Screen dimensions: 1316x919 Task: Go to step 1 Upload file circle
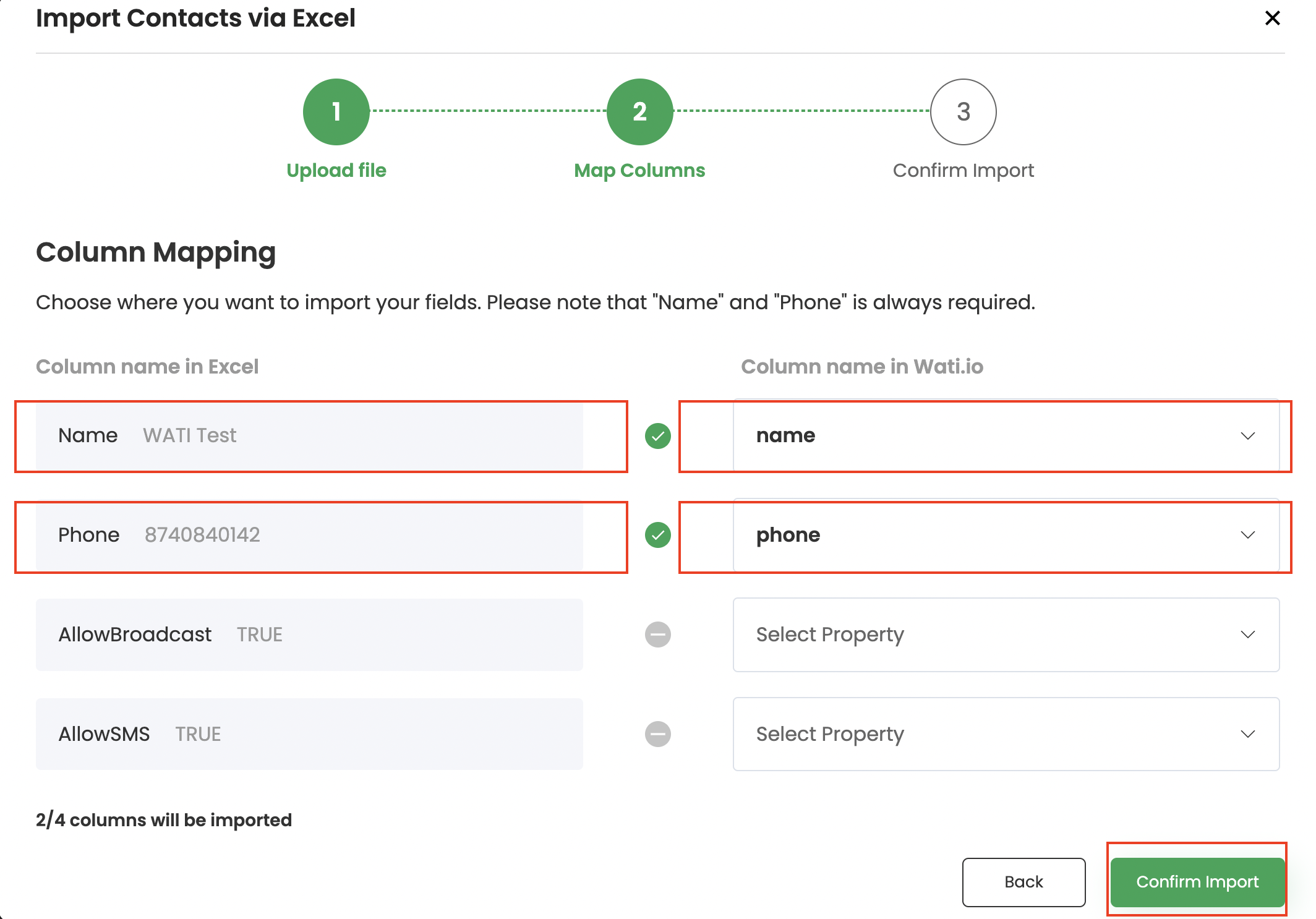pyautogui.click(x=336, y=112)
